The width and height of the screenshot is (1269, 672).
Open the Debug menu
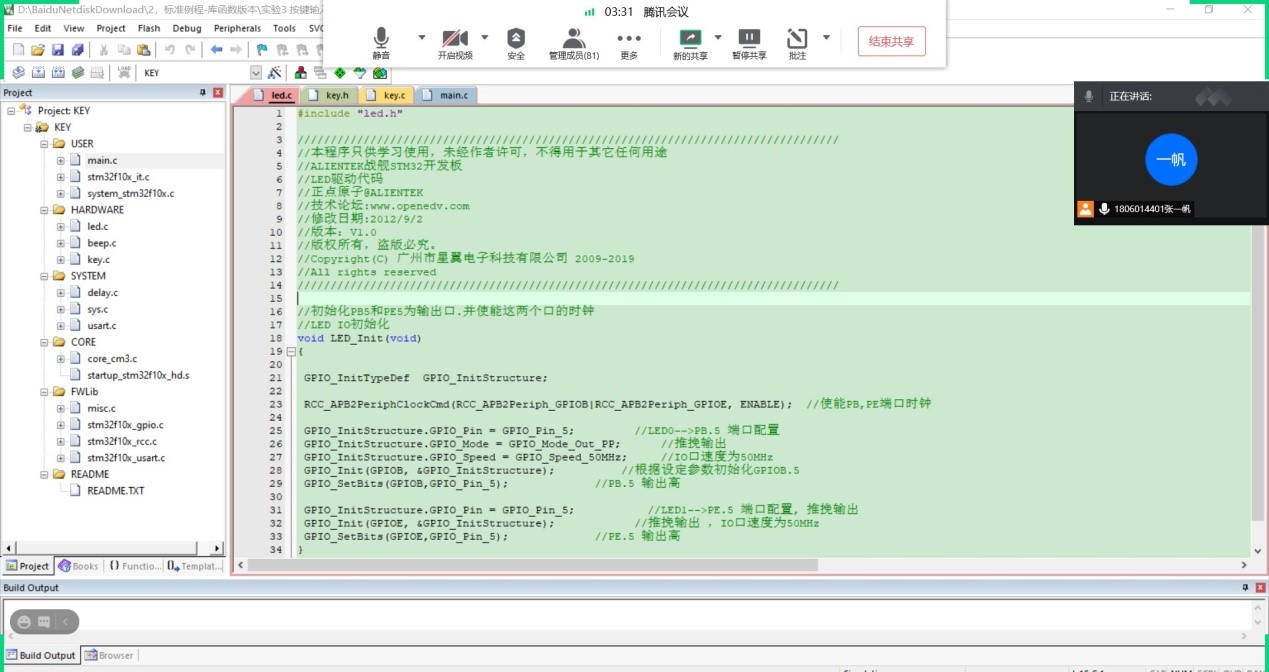click(x=187, y=28)
